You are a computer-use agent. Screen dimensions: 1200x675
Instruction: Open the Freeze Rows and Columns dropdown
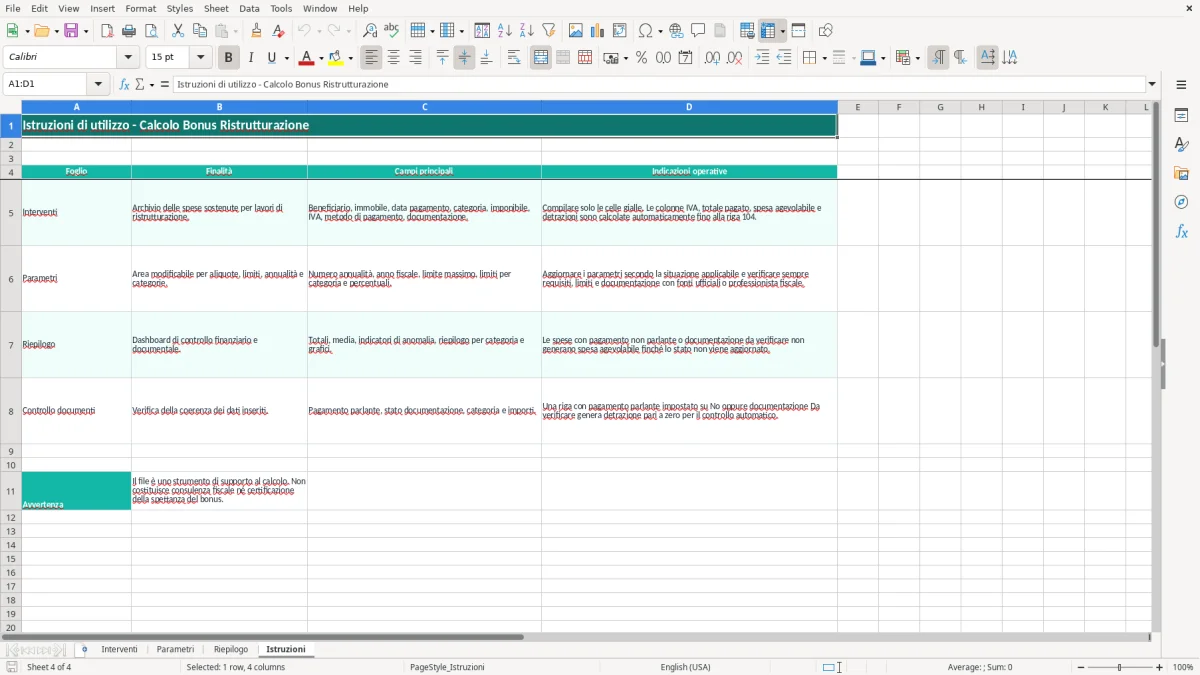pyautogui.click(x=783, y=31)
